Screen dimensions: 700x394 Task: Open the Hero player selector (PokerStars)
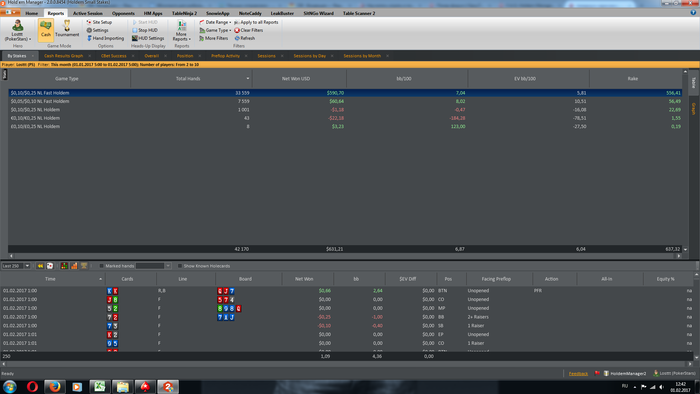[x=17, y=30]
